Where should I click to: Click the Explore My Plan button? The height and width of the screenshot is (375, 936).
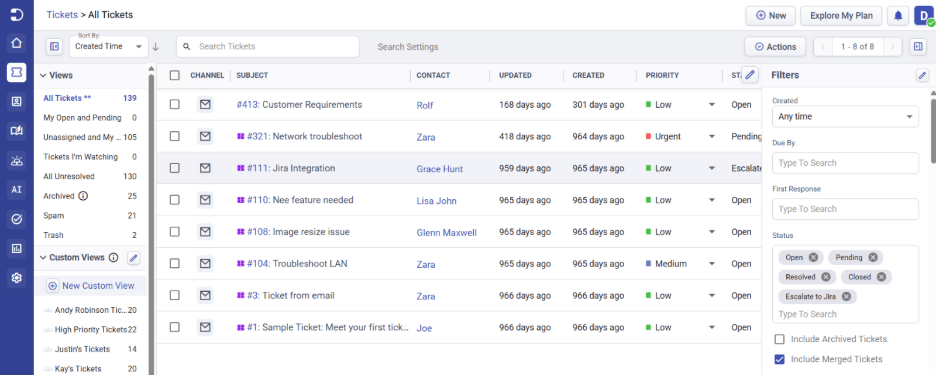(841, 16)
